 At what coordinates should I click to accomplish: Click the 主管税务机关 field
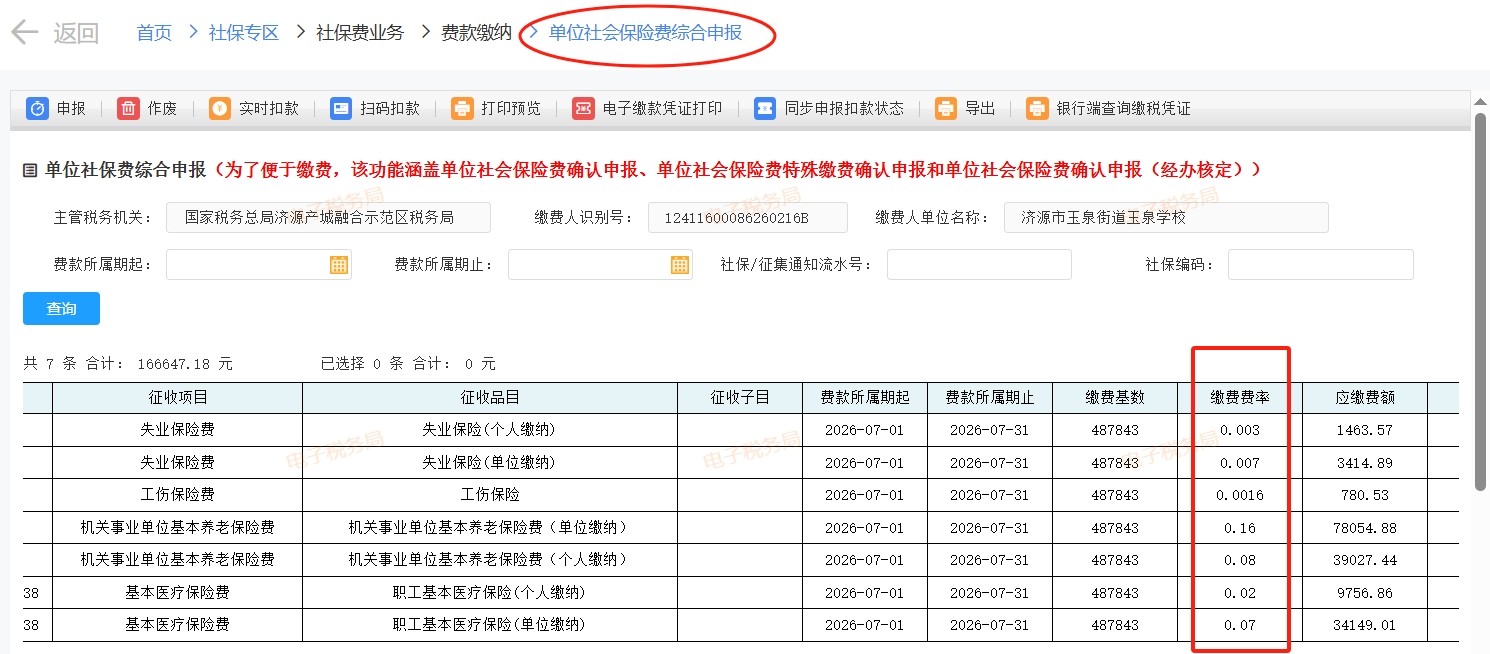[x=328, y=218]
